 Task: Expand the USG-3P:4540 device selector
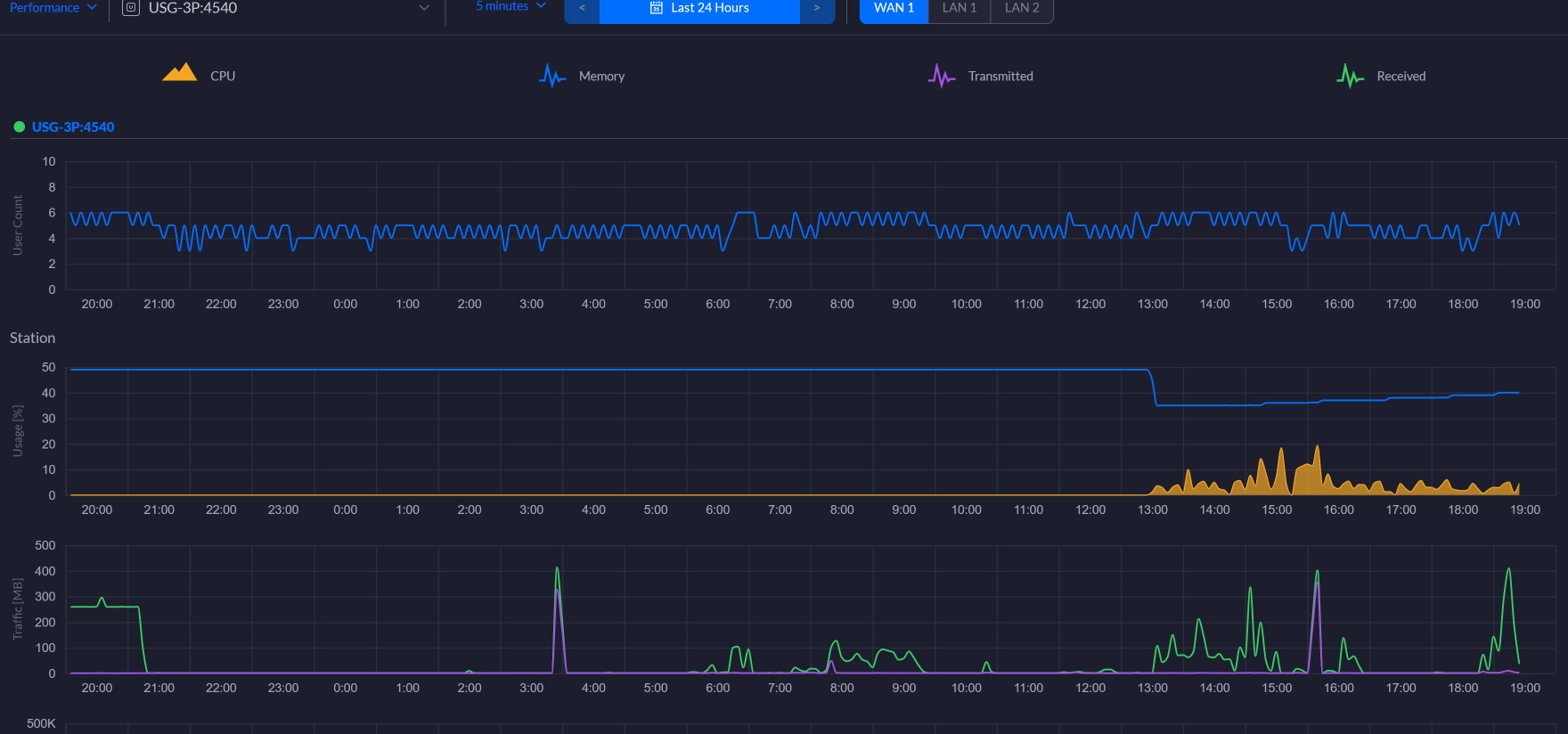click(x=424, y=8)
